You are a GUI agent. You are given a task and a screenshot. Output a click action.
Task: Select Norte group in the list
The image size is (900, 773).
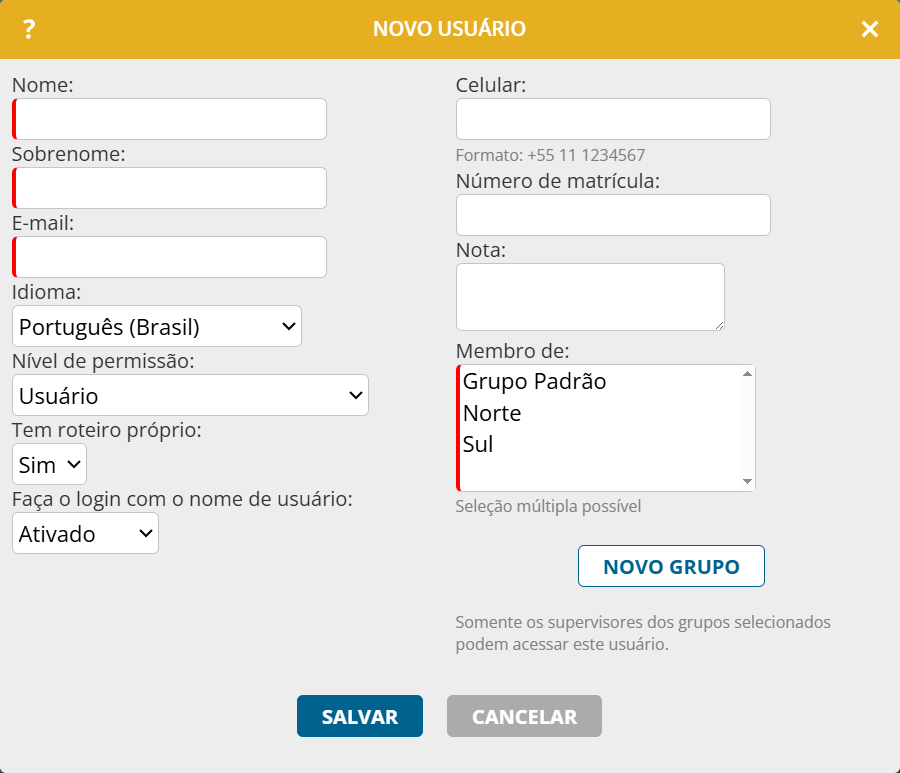click(492, 413)
